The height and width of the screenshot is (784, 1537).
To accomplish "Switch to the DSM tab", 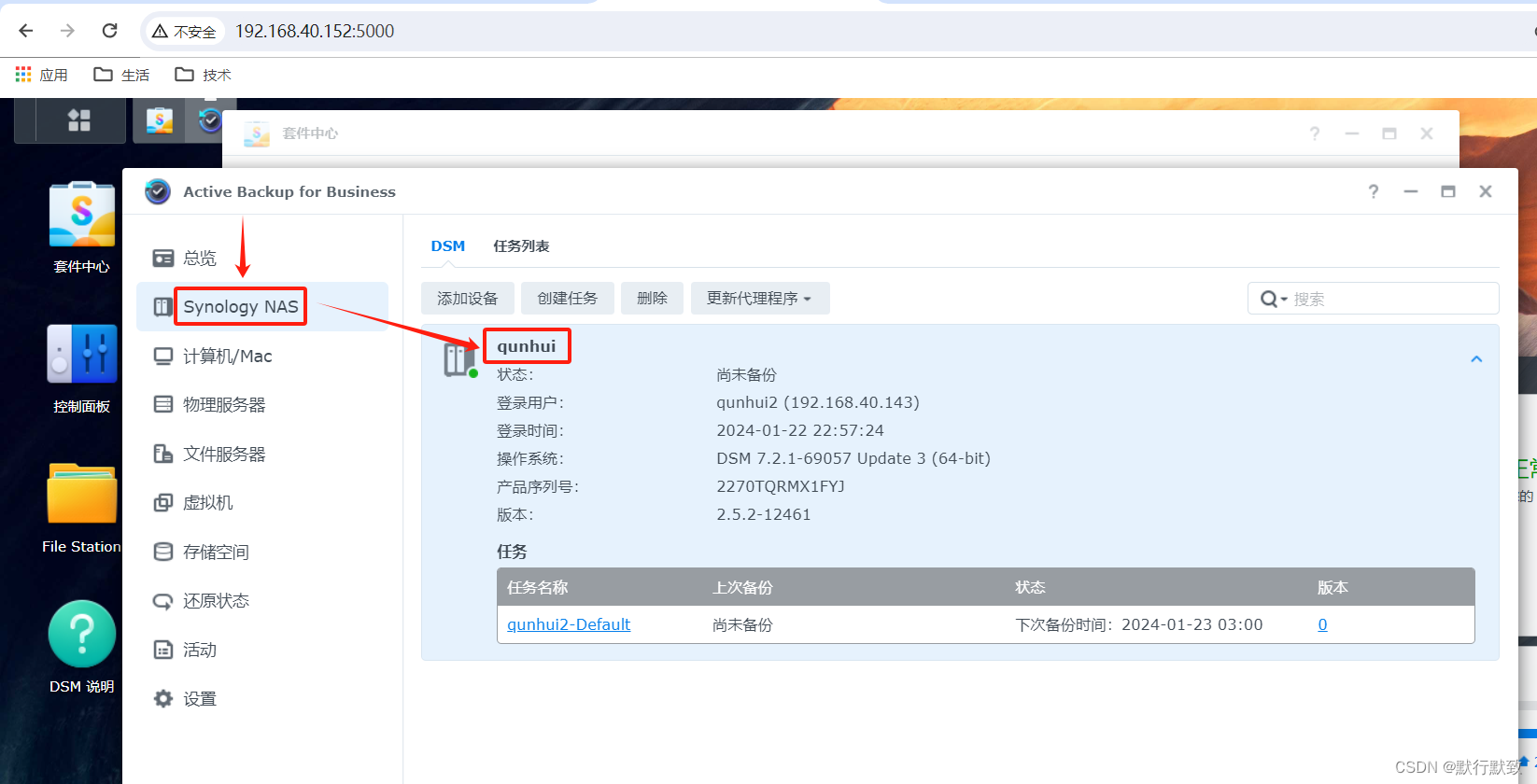I will point(448,246).
